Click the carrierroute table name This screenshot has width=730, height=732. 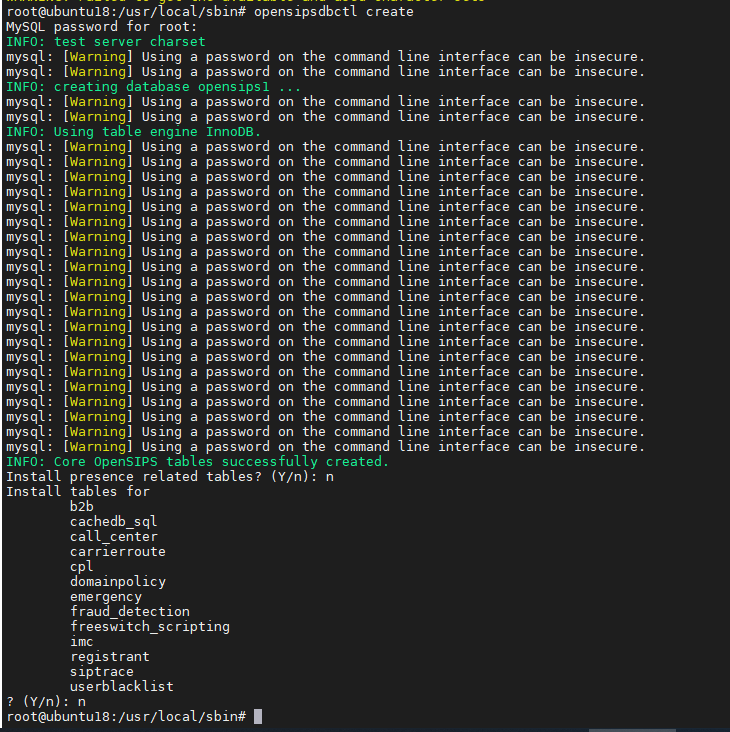pos(117,552)
